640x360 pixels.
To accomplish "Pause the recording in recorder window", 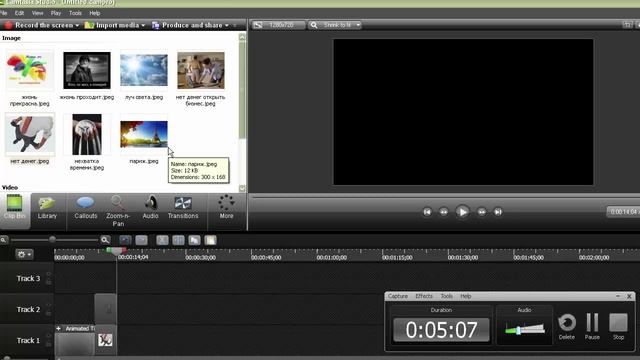I will (592, 327).
